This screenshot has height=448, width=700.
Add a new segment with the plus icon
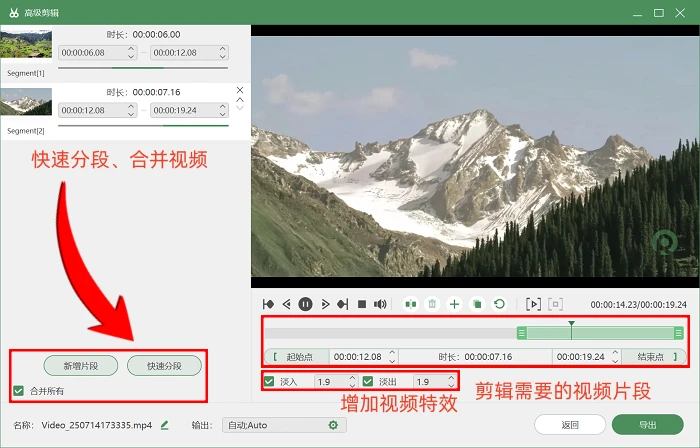click(454, 304)
